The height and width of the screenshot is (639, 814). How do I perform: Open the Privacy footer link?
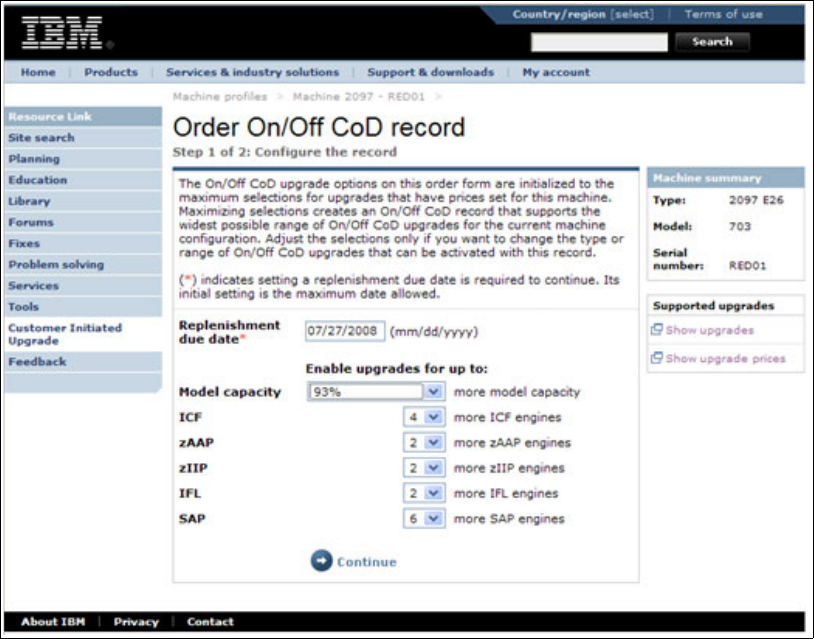pyautogui.click(x=136, y=621)
